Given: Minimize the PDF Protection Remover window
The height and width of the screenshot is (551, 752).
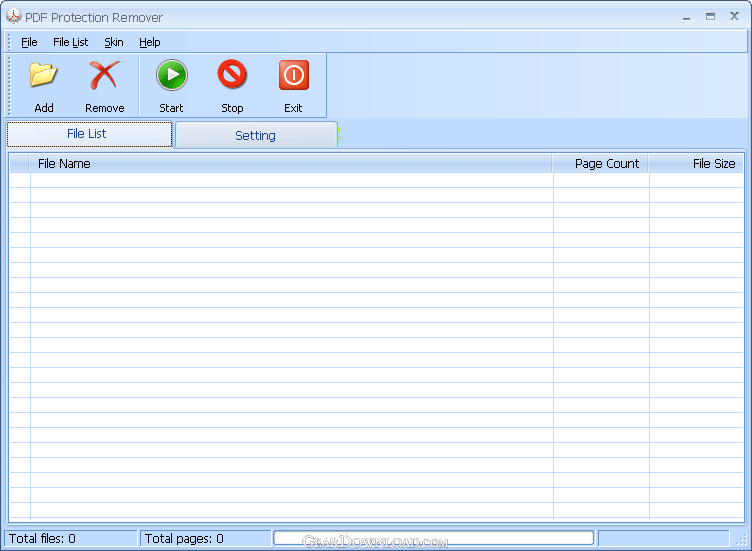Looking at the screenshot, I should [x=687, y=17].
